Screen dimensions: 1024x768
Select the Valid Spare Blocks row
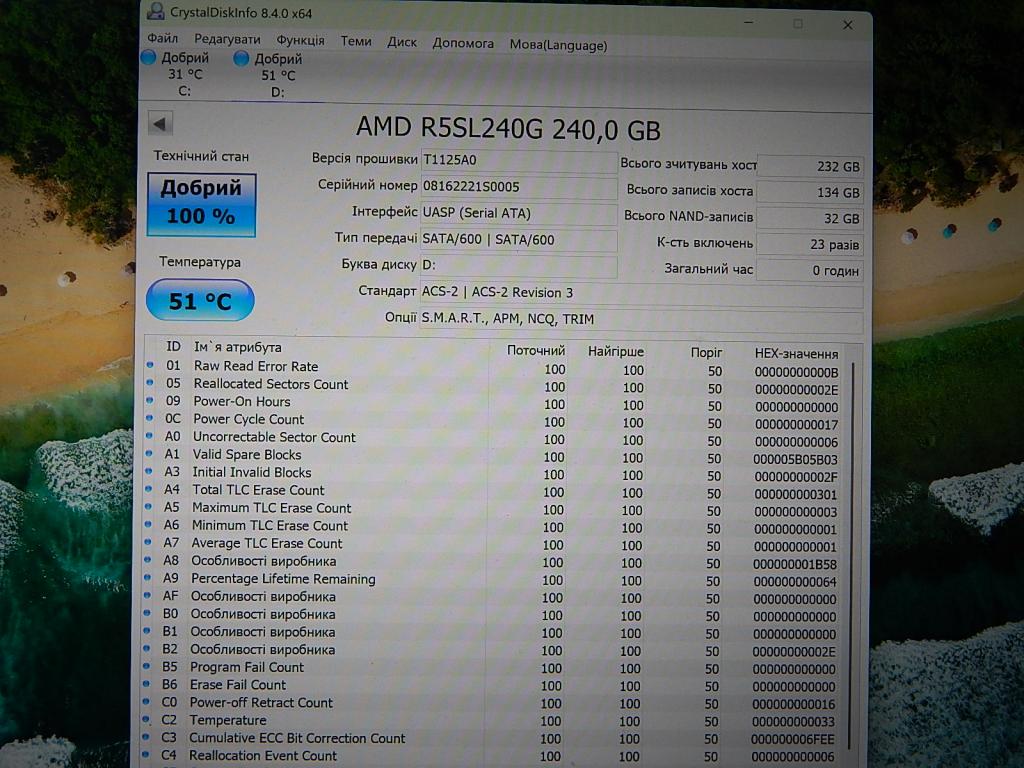[x=494, y=456]
